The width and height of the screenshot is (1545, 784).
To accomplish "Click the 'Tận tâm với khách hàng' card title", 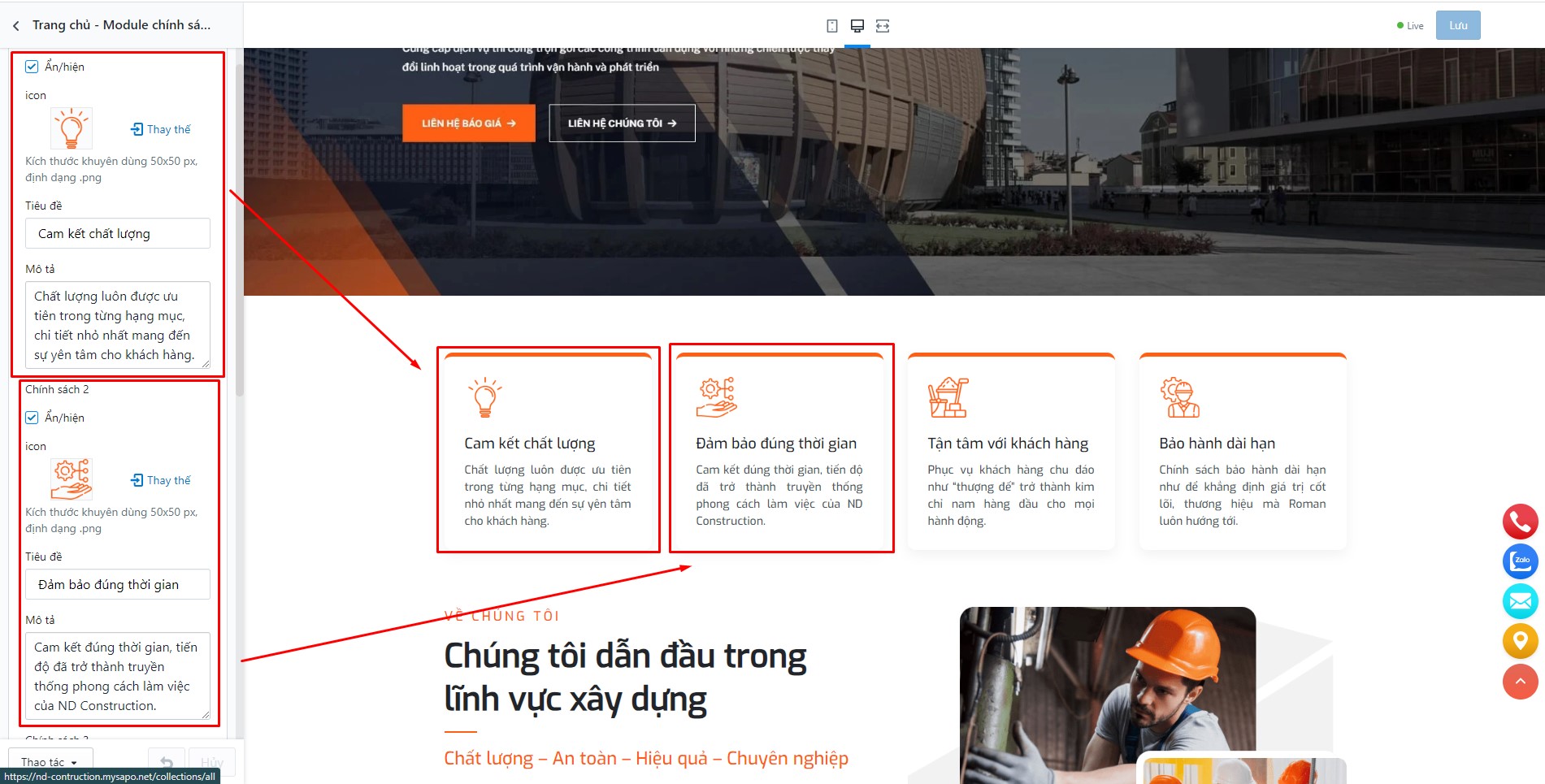I will tap(1008, 444).
